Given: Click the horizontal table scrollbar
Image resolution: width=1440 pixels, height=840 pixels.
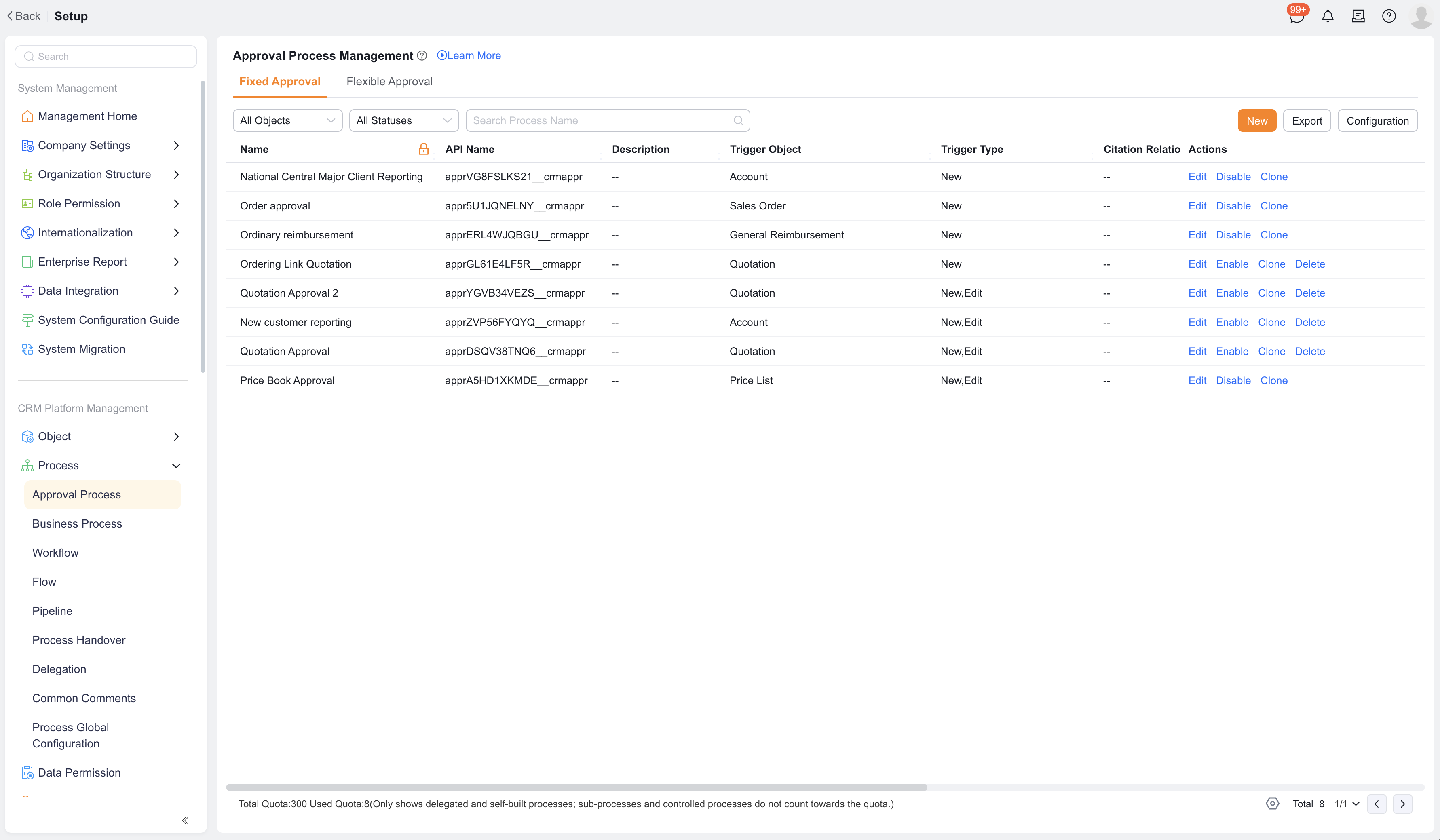Looking at the screenshot, I should (x=576, y=787).
